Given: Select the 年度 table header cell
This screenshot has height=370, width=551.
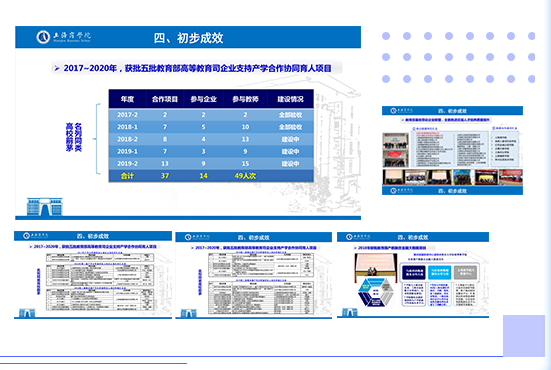Looking at the screenshot, I should coord(127,99).
